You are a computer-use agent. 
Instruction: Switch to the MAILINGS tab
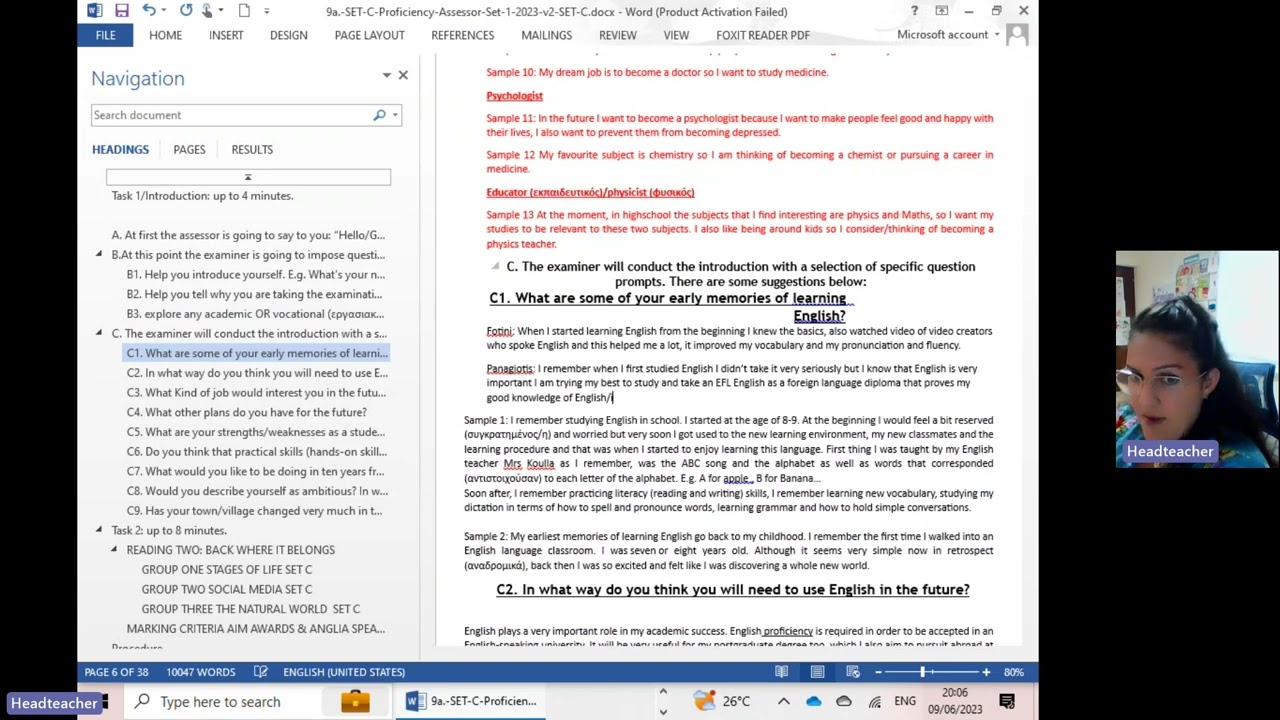coord(546,35)
